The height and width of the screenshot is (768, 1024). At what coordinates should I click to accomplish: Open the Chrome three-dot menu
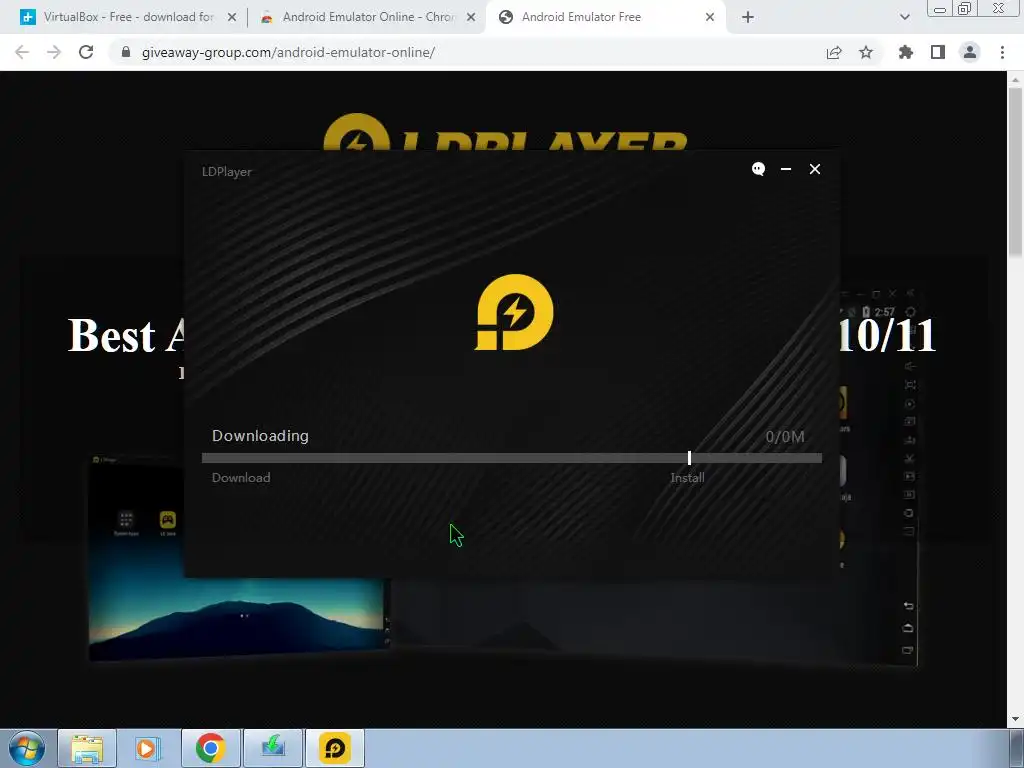click(x=1002, y=52)
